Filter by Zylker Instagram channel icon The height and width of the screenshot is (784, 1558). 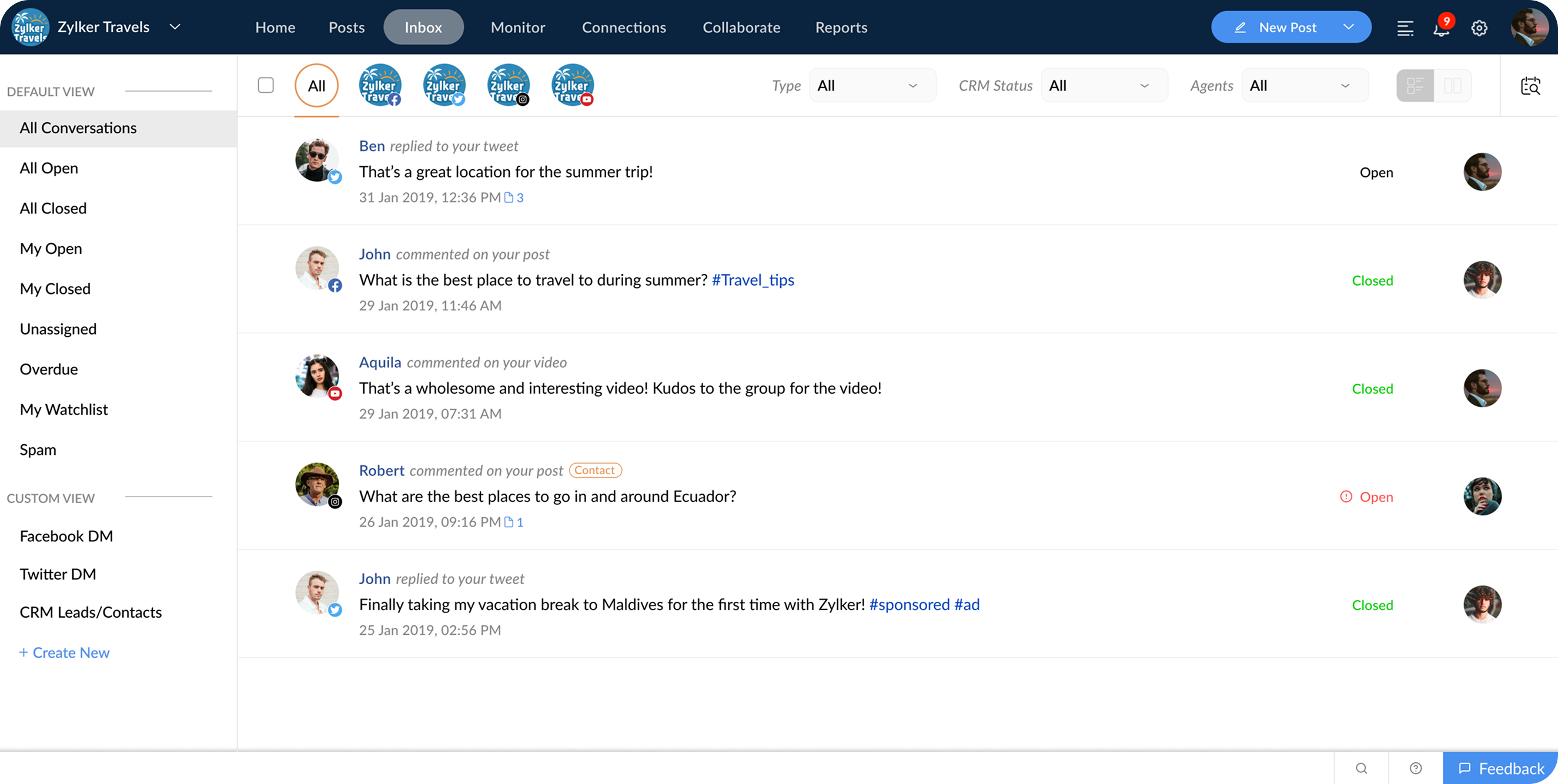508,85
